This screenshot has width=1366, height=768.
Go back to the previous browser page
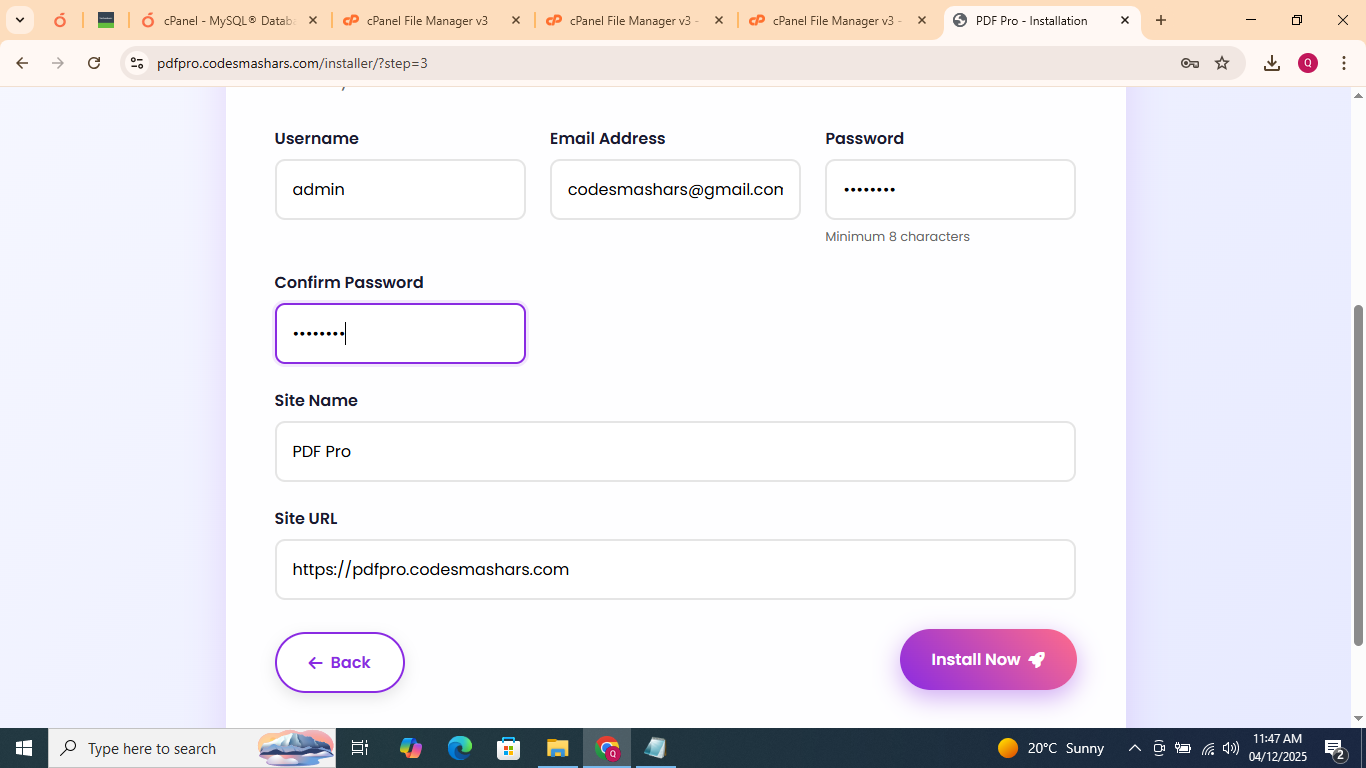tap(22, 63)
